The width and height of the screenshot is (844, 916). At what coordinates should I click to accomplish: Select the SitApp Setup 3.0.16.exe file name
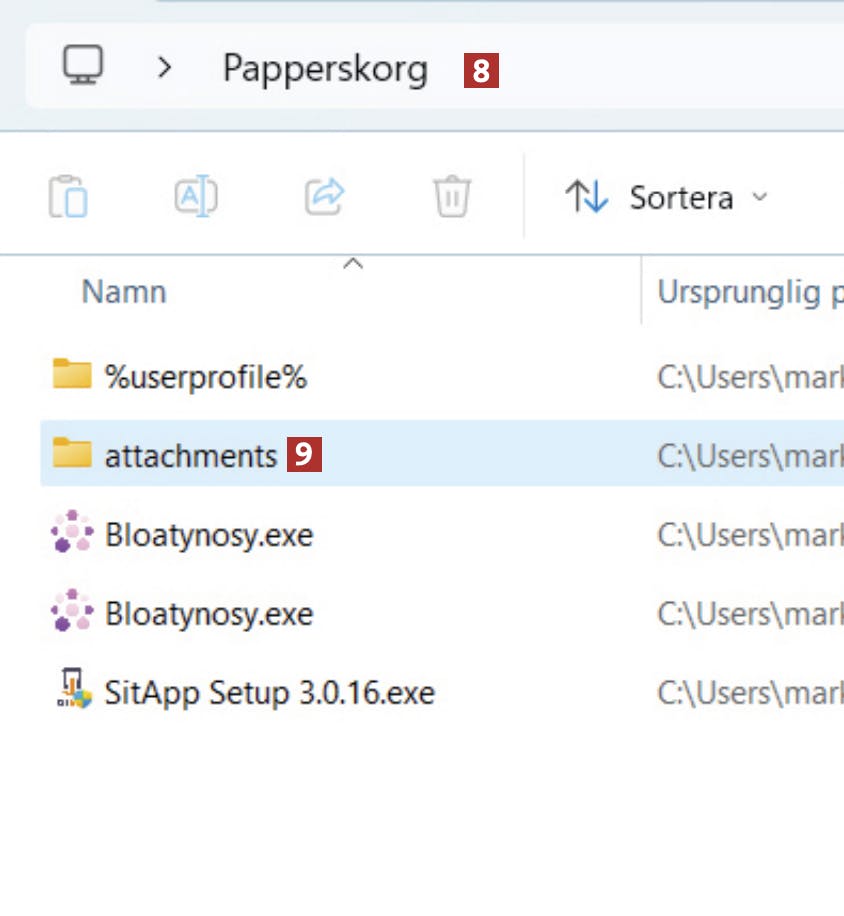coord(269,693)
